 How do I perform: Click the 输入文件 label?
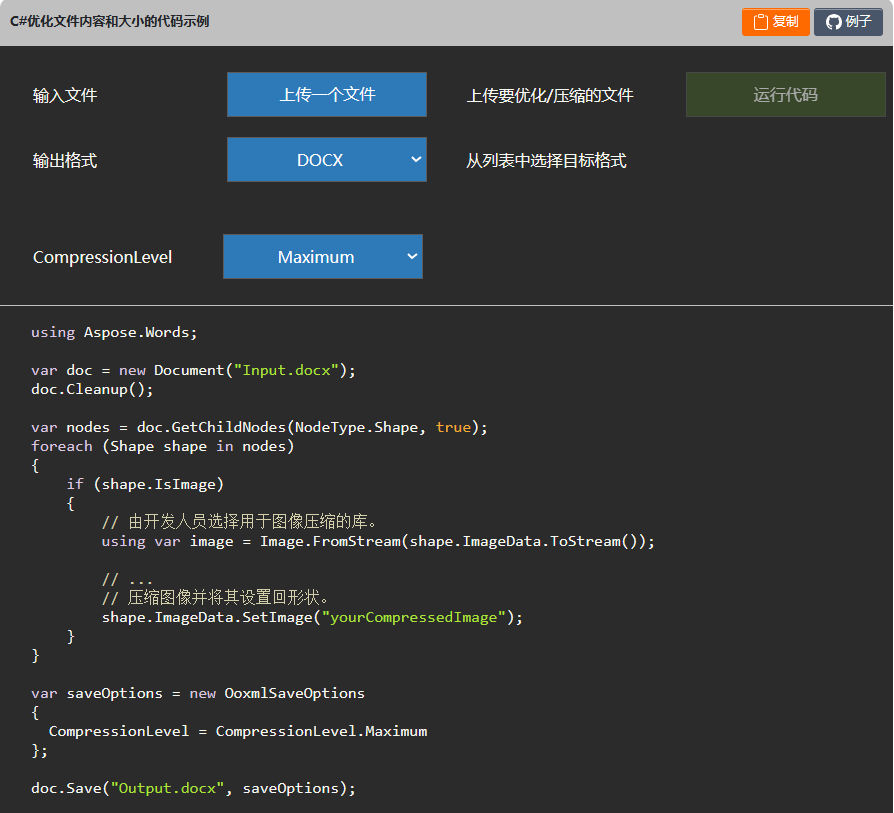click(x=65, y=95)
